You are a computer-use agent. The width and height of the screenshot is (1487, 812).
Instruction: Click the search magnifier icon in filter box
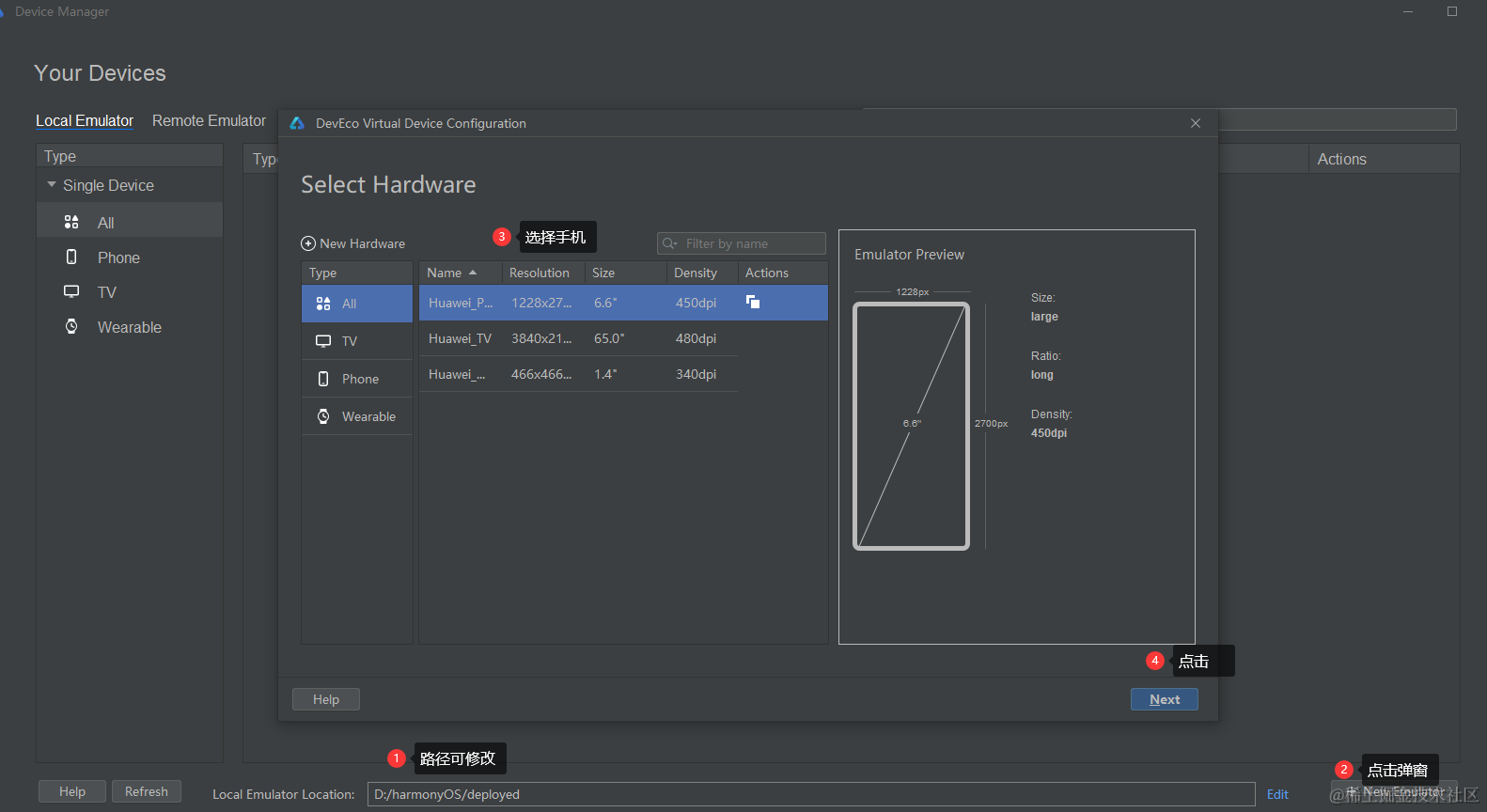[x=670, y=243]
